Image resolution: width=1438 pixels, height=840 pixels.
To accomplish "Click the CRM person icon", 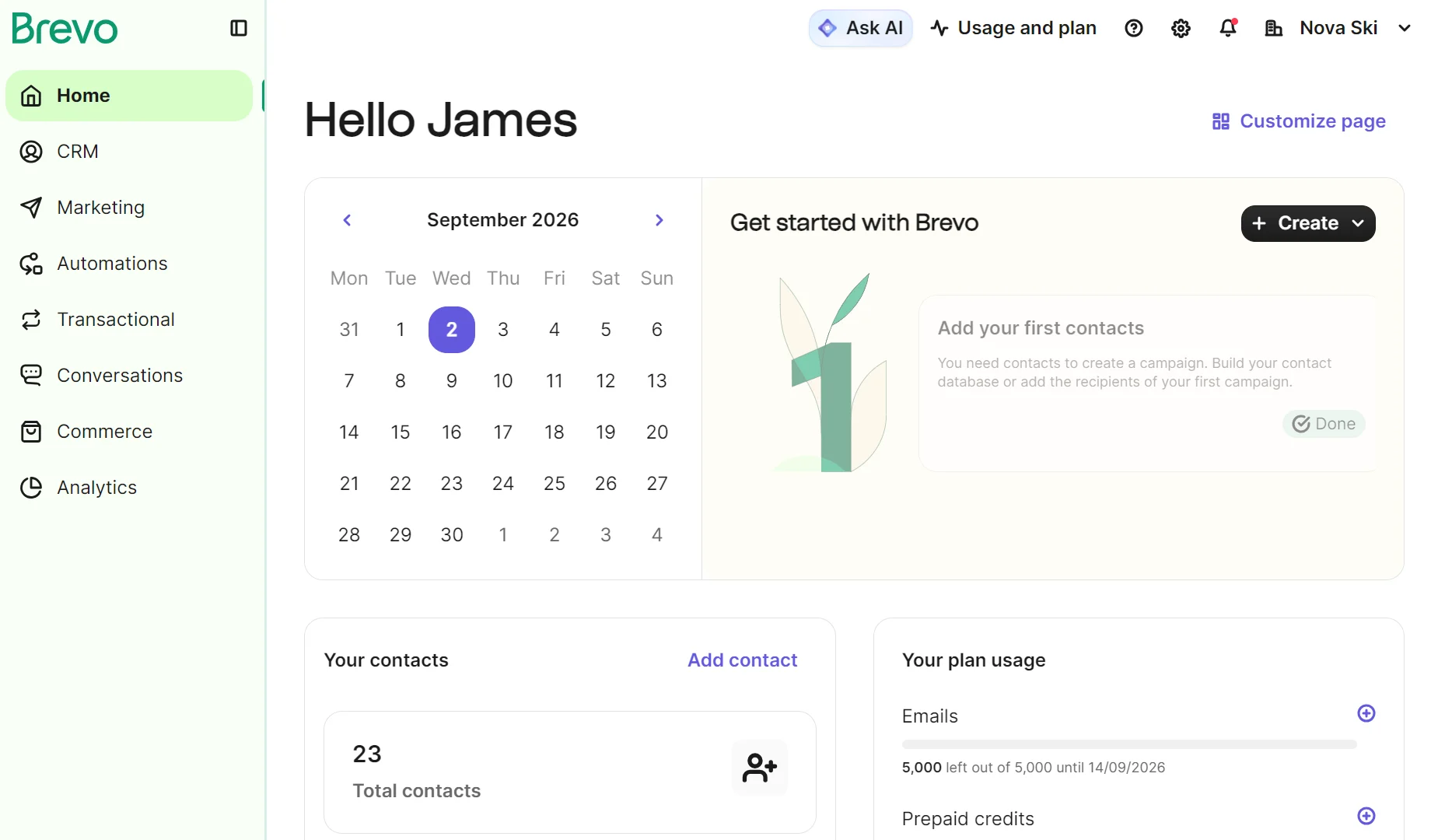I will [31, 152].
